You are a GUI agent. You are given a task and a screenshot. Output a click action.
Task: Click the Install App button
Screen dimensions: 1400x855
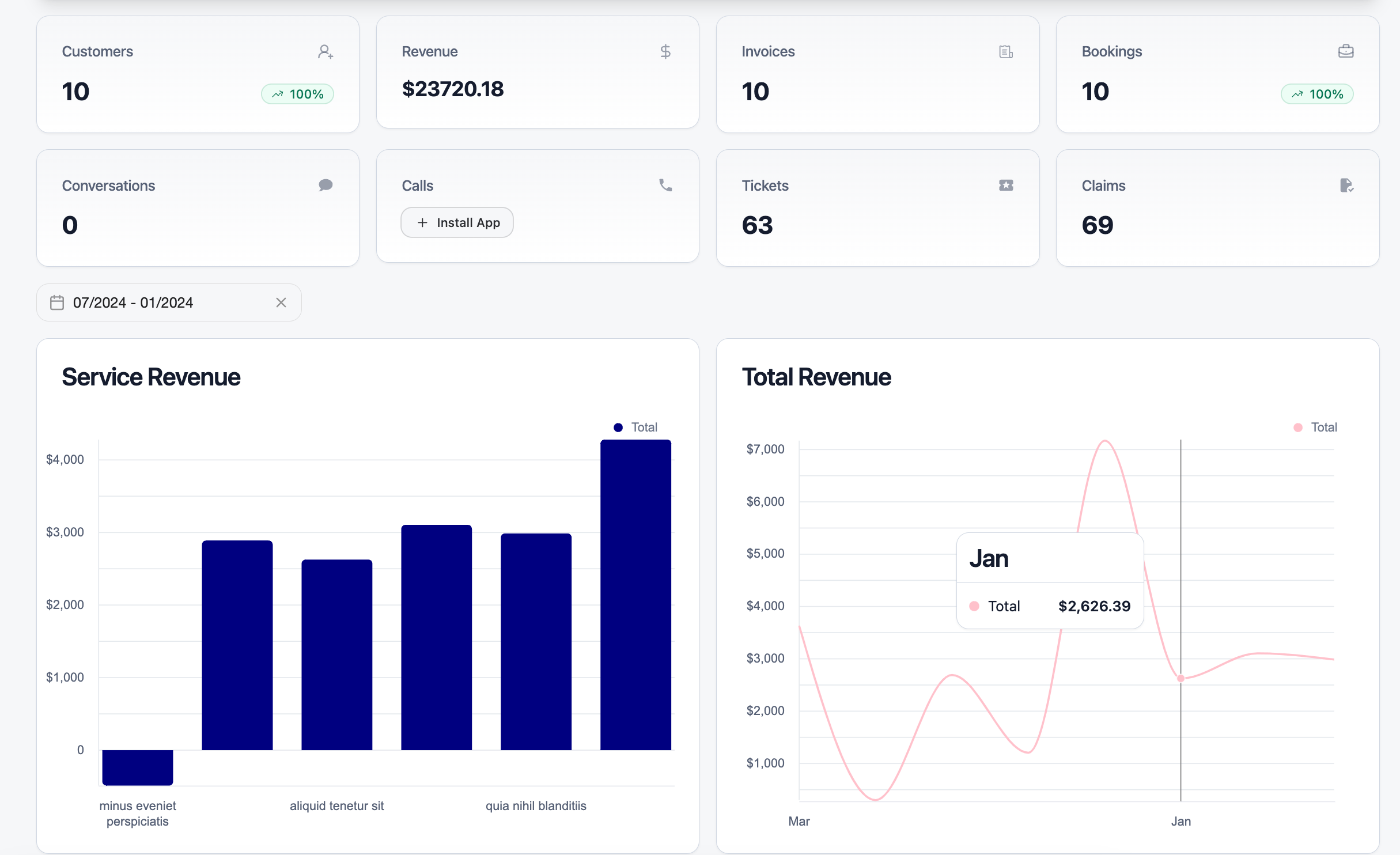[x=457, y=222]
